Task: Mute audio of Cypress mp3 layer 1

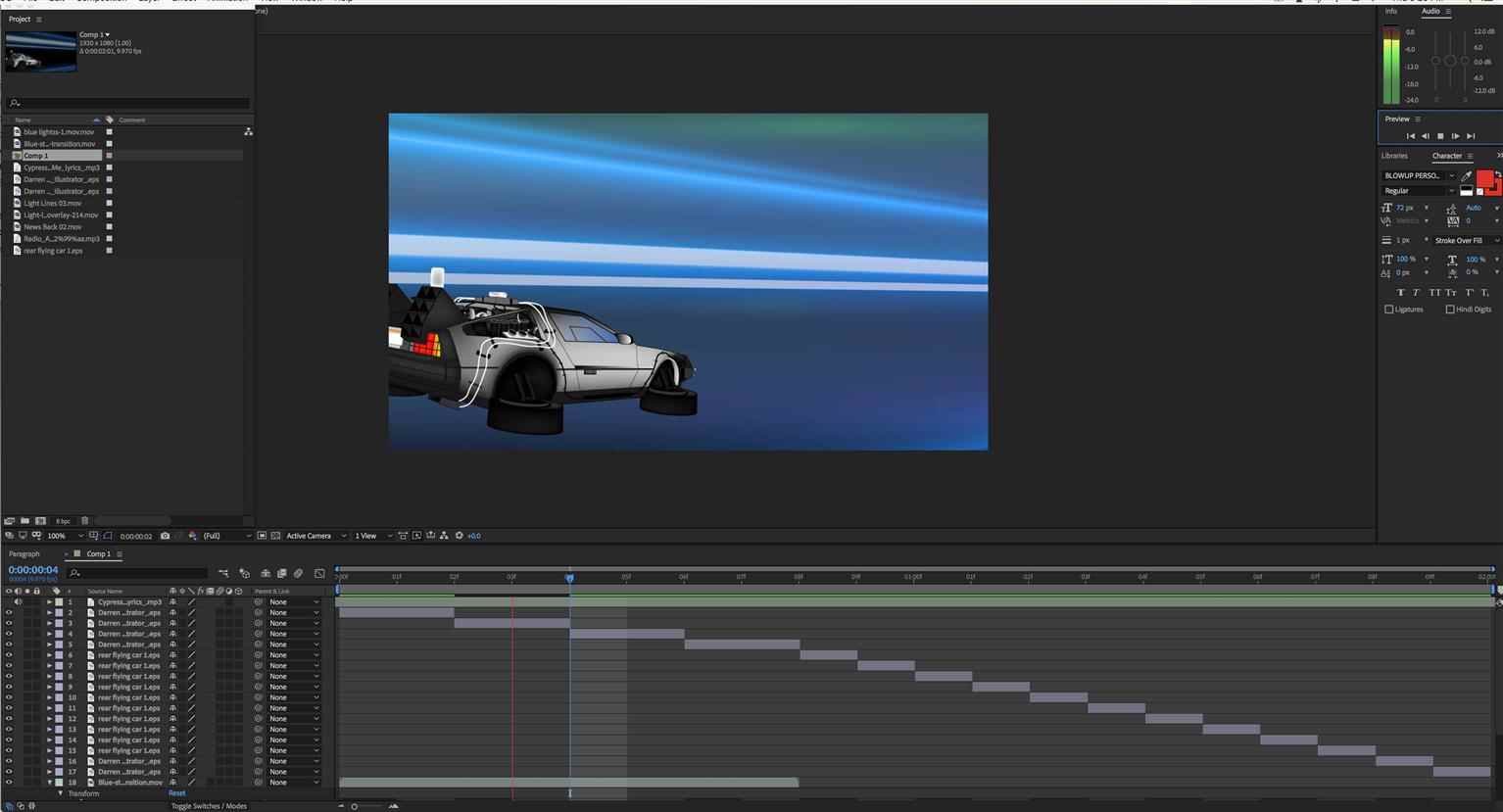Action: 18,601
